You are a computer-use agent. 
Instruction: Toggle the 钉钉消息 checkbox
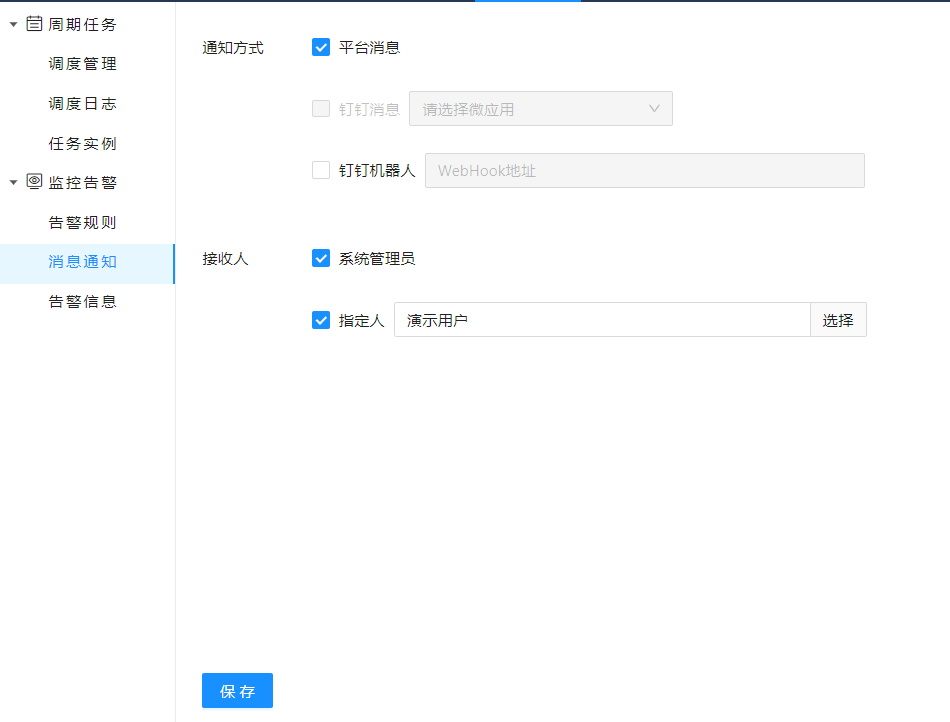[x=321, y=109]
